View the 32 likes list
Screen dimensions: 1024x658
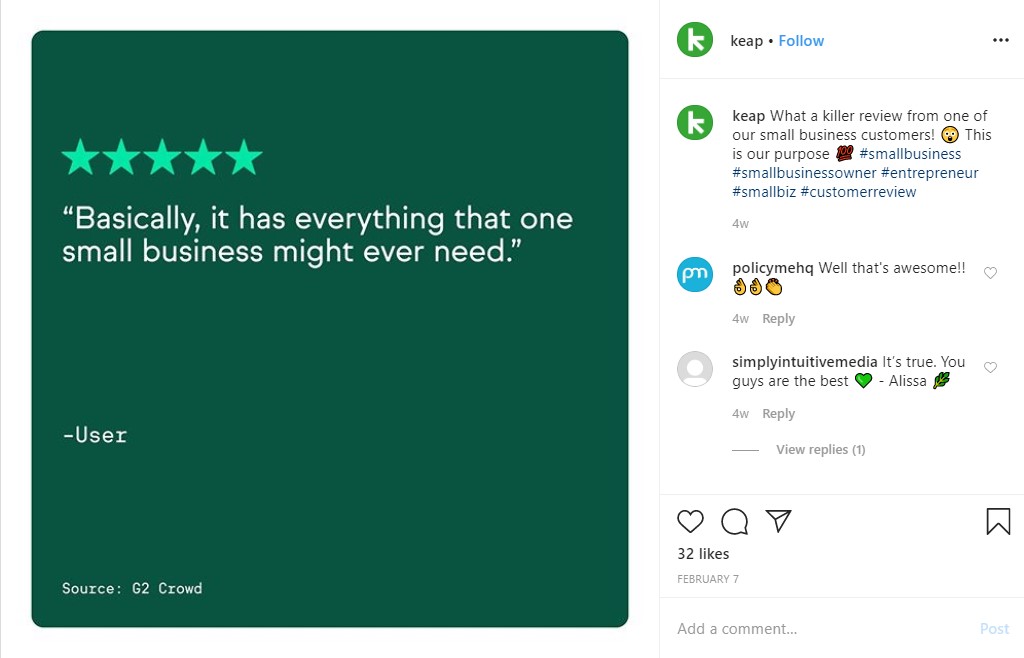[703, 554]
